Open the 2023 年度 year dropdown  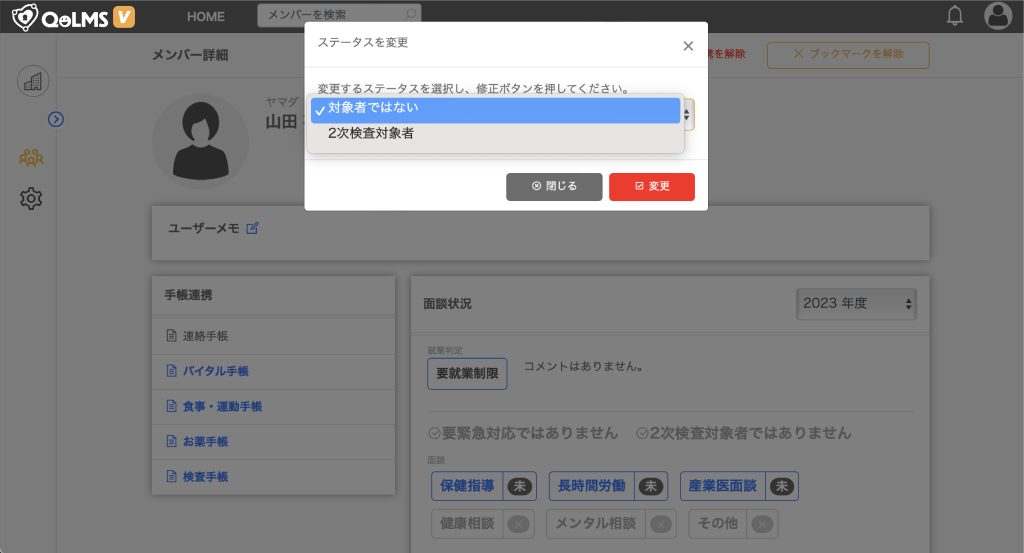click(x=857, y=303)
